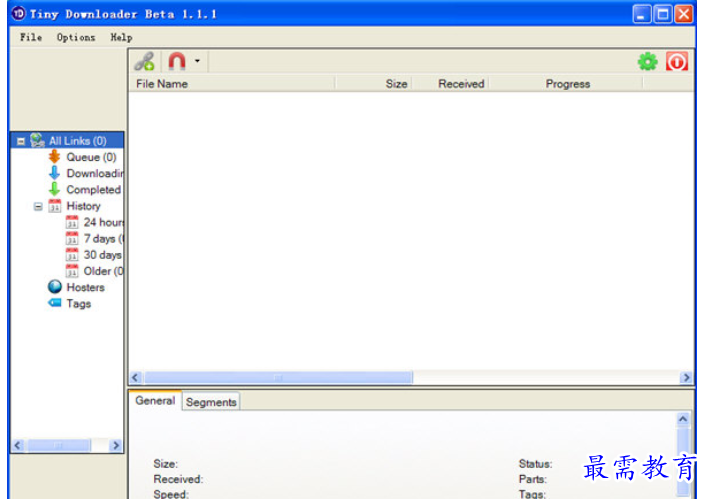Switch to the General tab
This screenshot has height=499, width=705.
click(155, 401)
